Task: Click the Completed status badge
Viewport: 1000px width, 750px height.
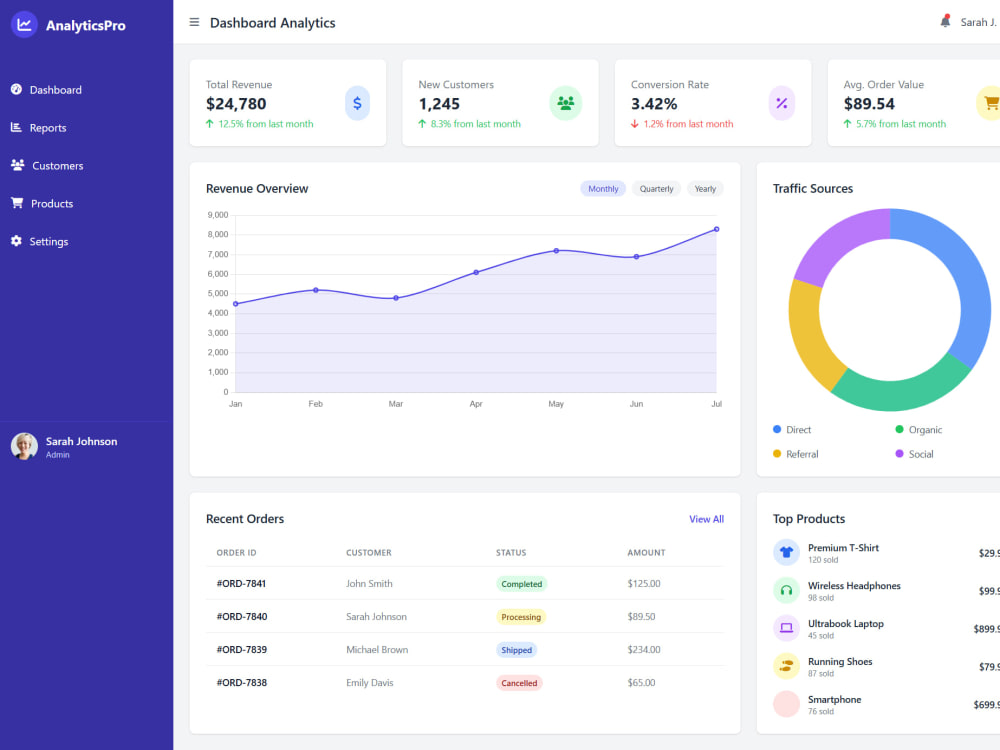Action: 522,584
